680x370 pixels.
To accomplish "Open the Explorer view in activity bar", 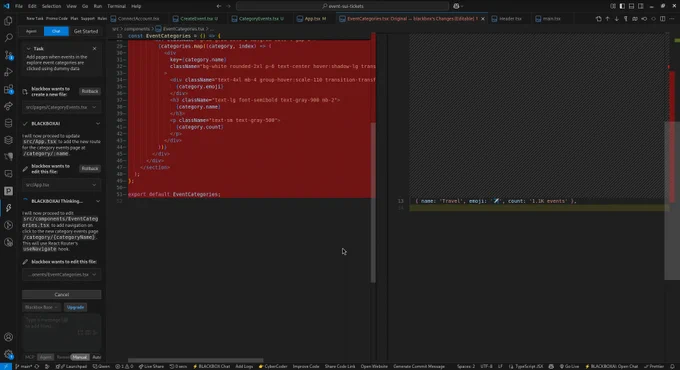I will 8,21.
